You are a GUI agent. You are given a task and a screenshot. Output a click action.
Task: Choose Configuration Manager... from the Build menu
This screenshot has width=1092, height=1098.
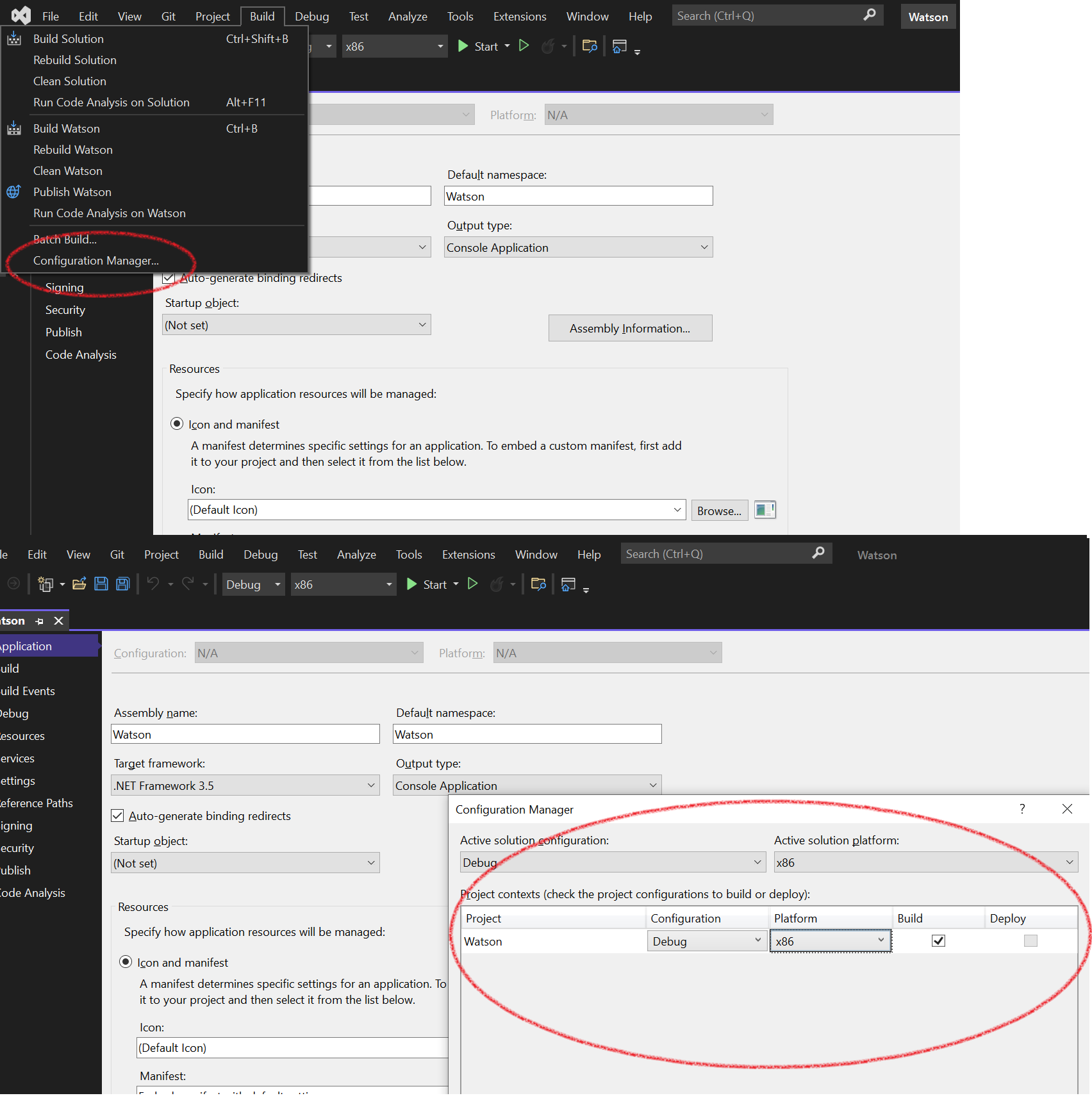coord(96,261)
